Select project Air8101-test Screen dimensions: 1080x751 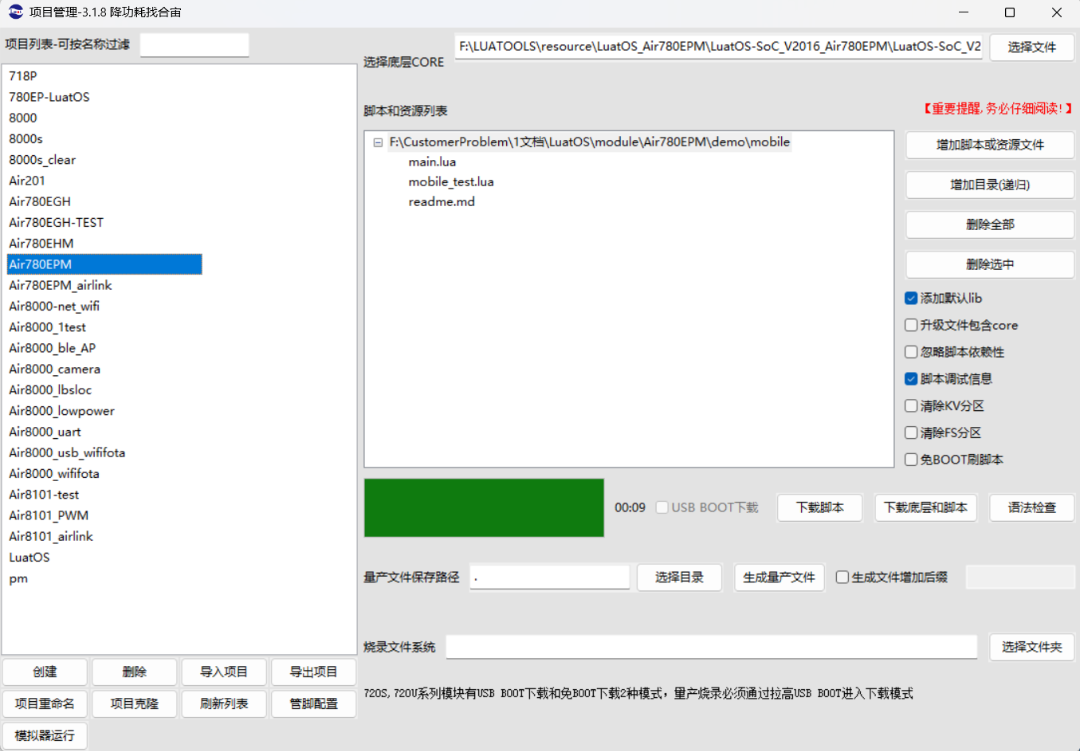pyautogui.click(x=43, y=495)
